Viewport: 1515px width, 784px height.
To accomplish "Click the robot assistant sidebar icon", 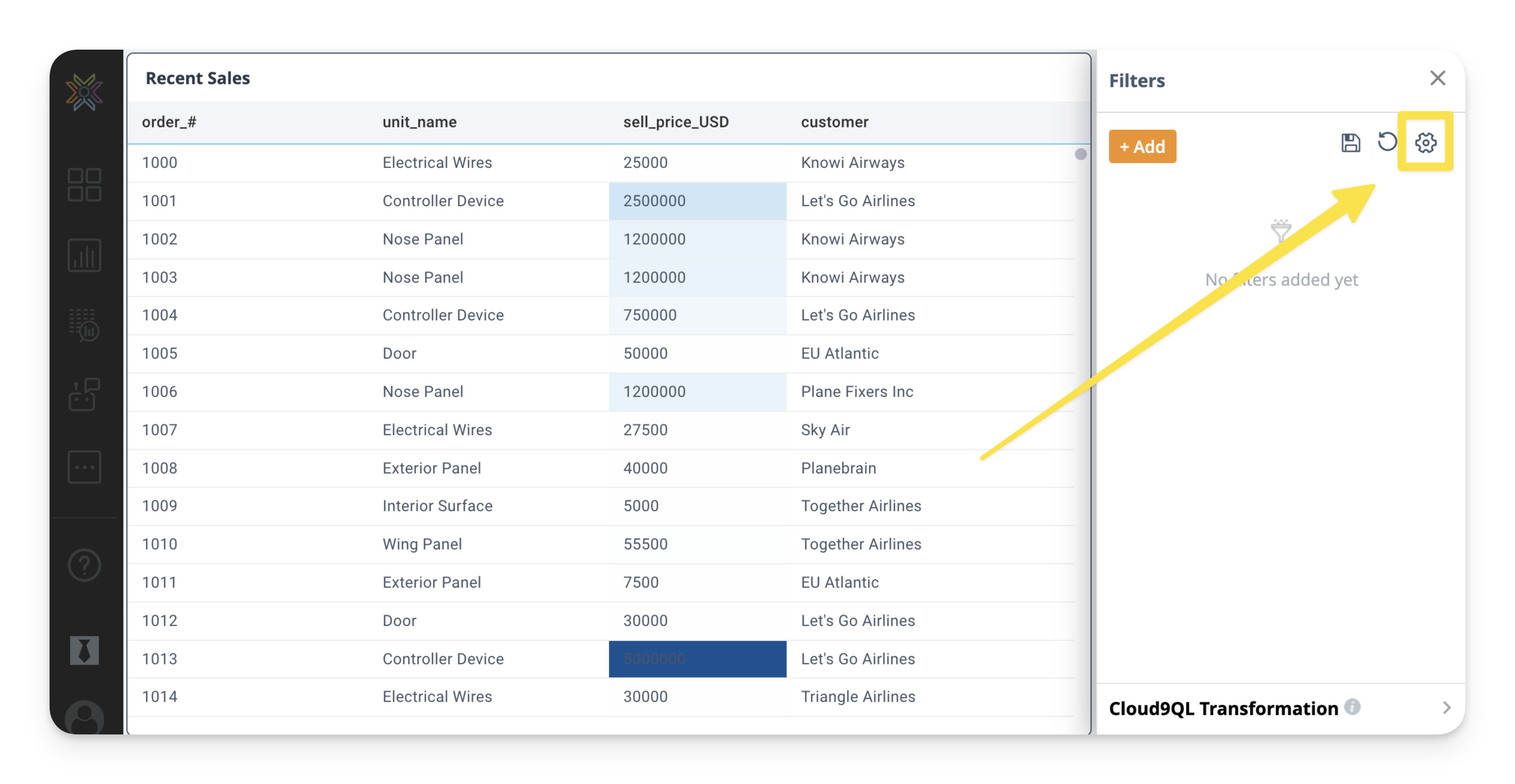I will coord(84,395).
